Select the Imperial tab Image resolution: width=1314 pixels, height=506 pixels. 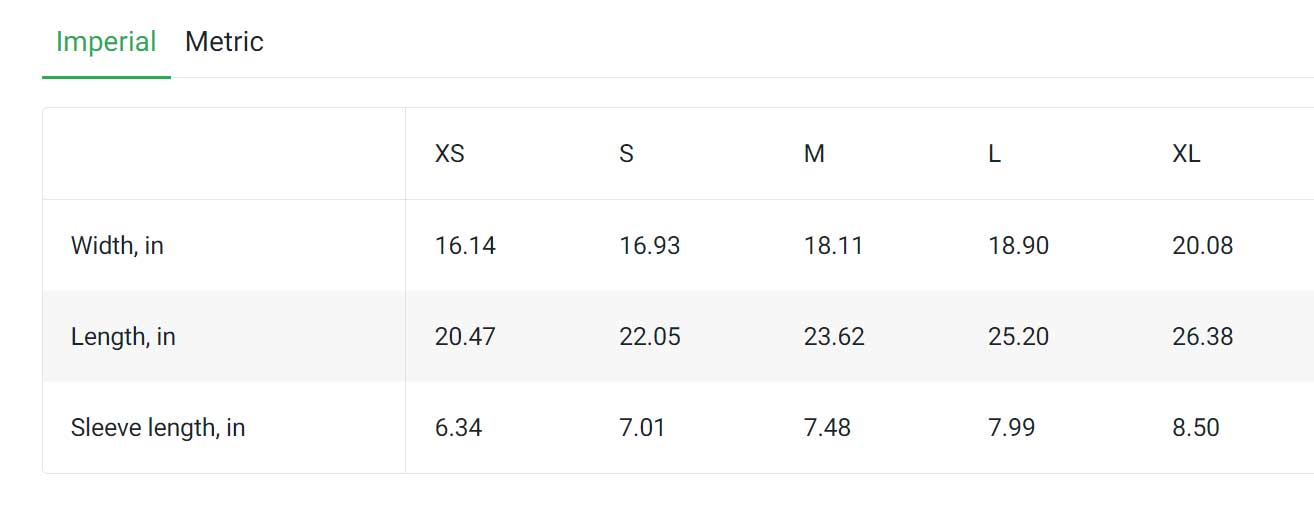click(x=106, y=42)
